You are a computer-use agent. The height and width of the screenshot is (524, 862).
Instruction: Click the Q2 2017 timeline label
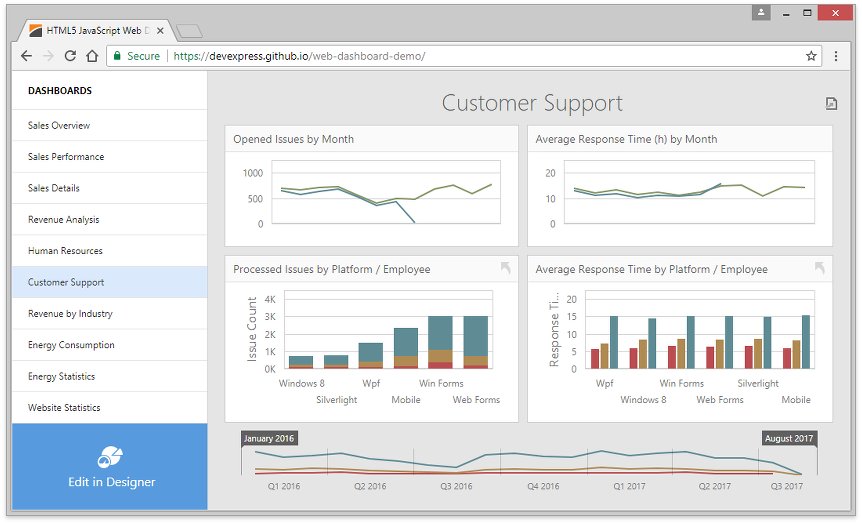click(x=715, y=486)
